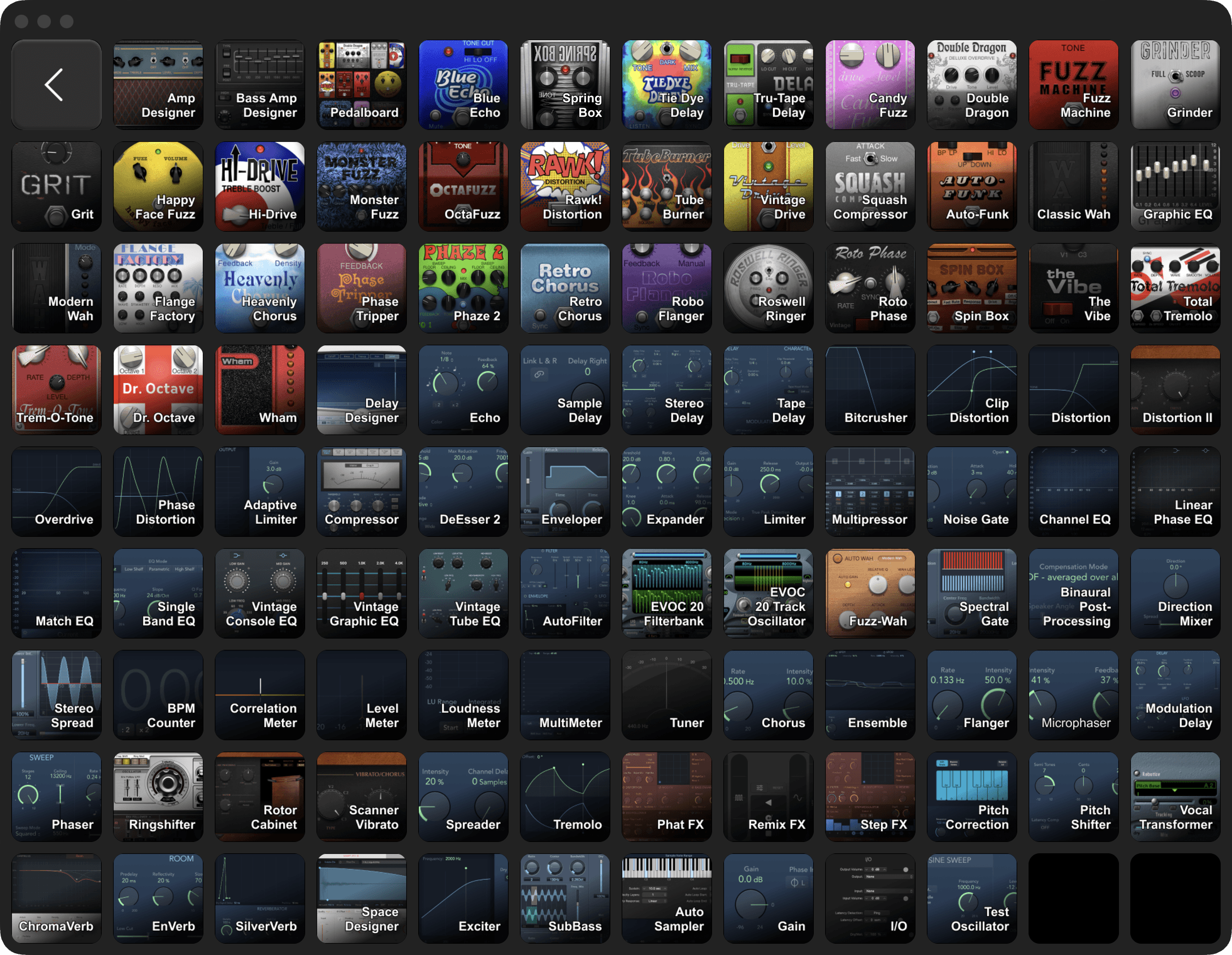1232x955 pixels.
Task: Select the Modern Wah pedal
Action: [x=57, y=288]
